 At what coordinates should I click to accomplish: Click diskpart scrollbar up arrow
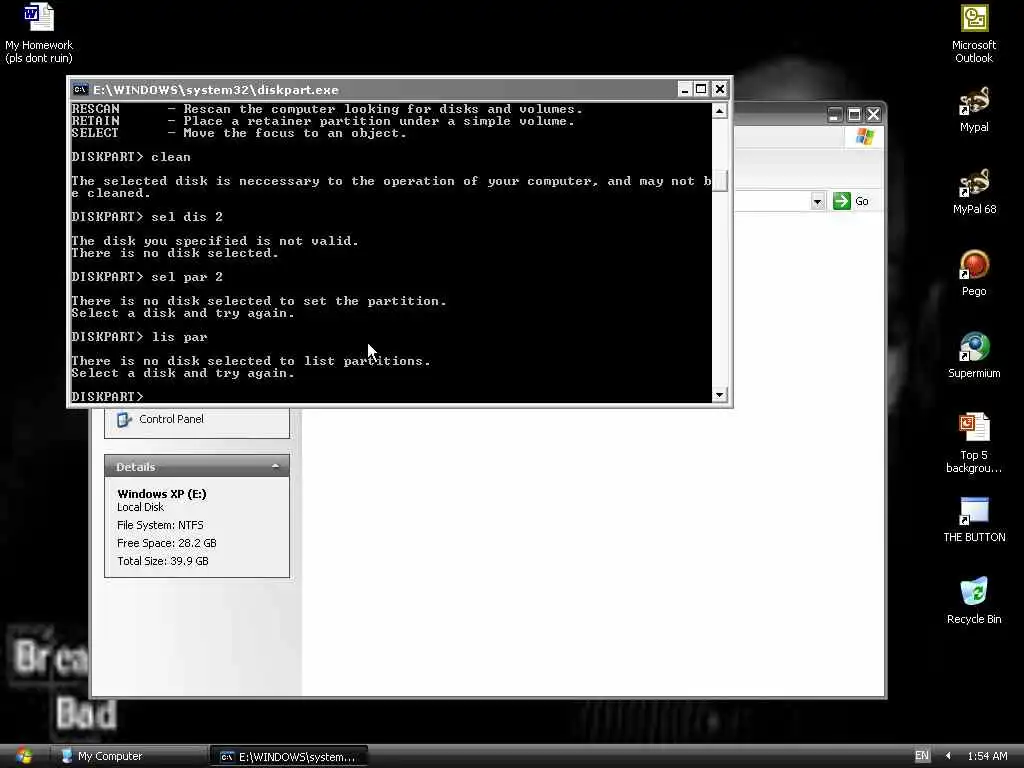click(719, 111)
